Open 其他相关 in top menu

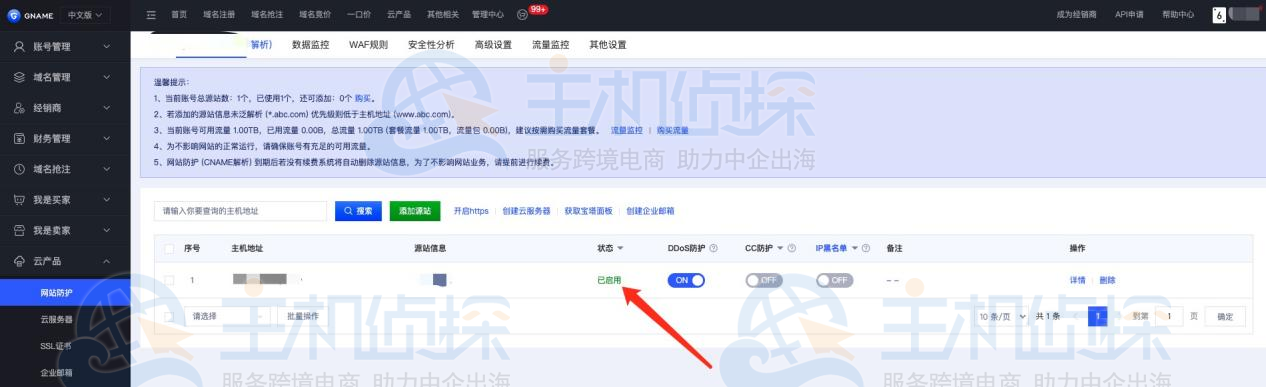pyautogui.click(x=443, y=14)
